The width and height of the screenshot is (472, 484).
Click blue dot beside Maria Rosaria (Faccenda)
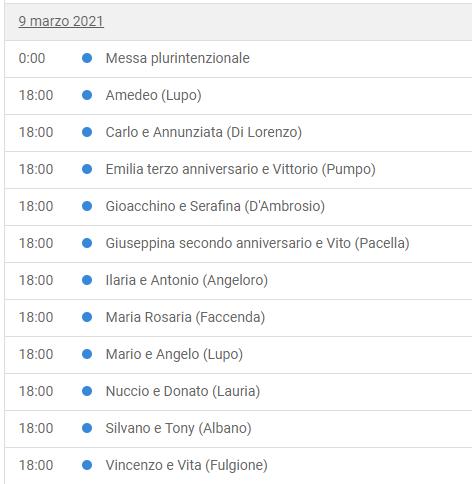click(87, 317)
